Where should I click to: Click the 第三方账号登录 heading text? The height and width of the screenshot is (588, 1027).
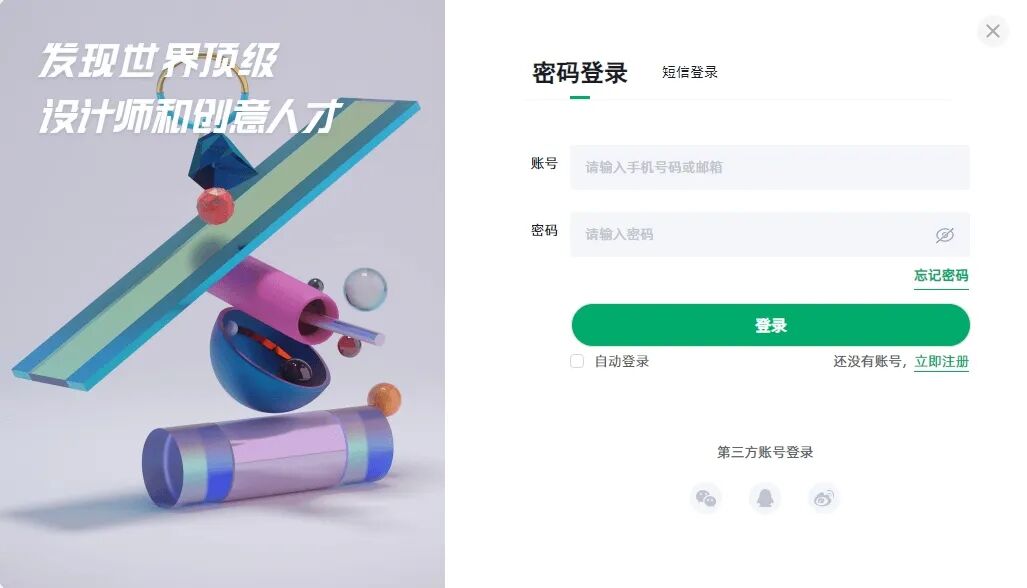coord(765,452)
